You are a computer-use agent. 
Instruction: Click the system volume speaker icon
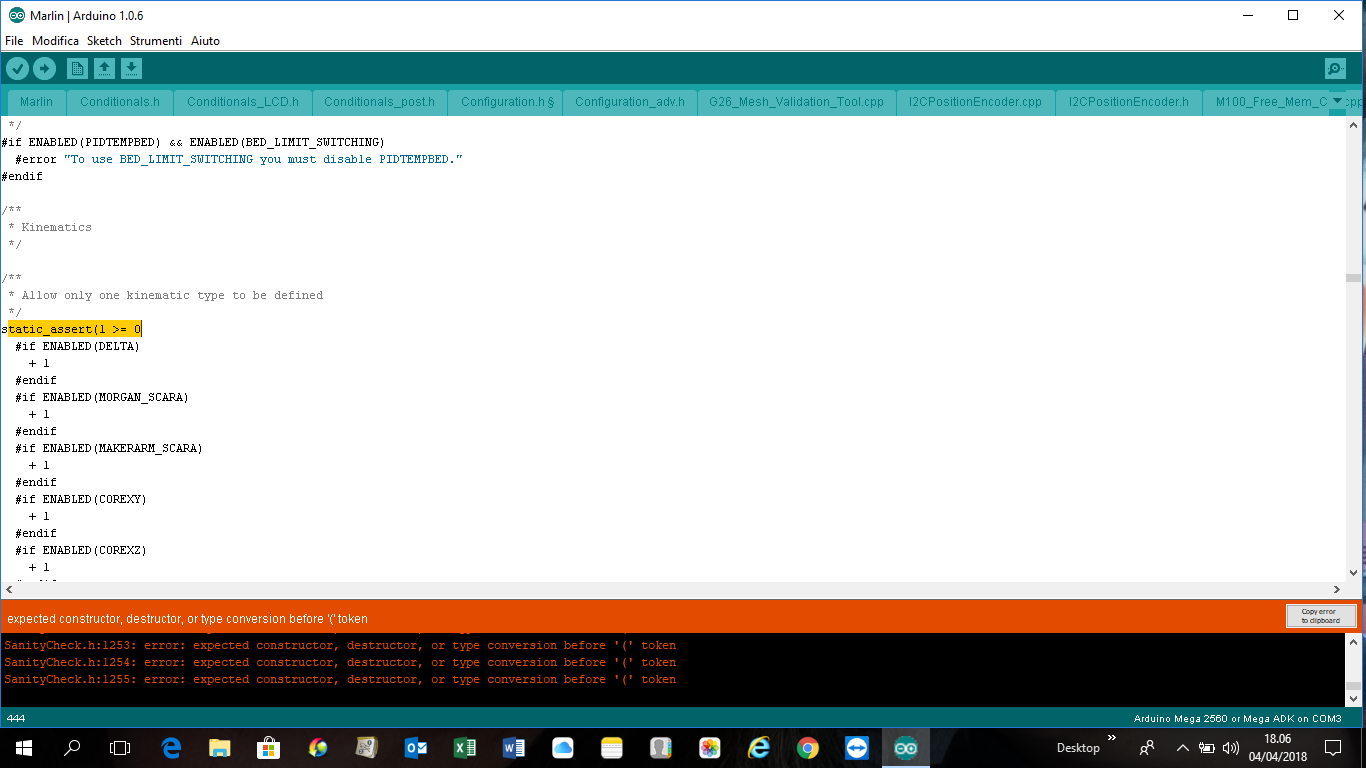click(1230, 748)
